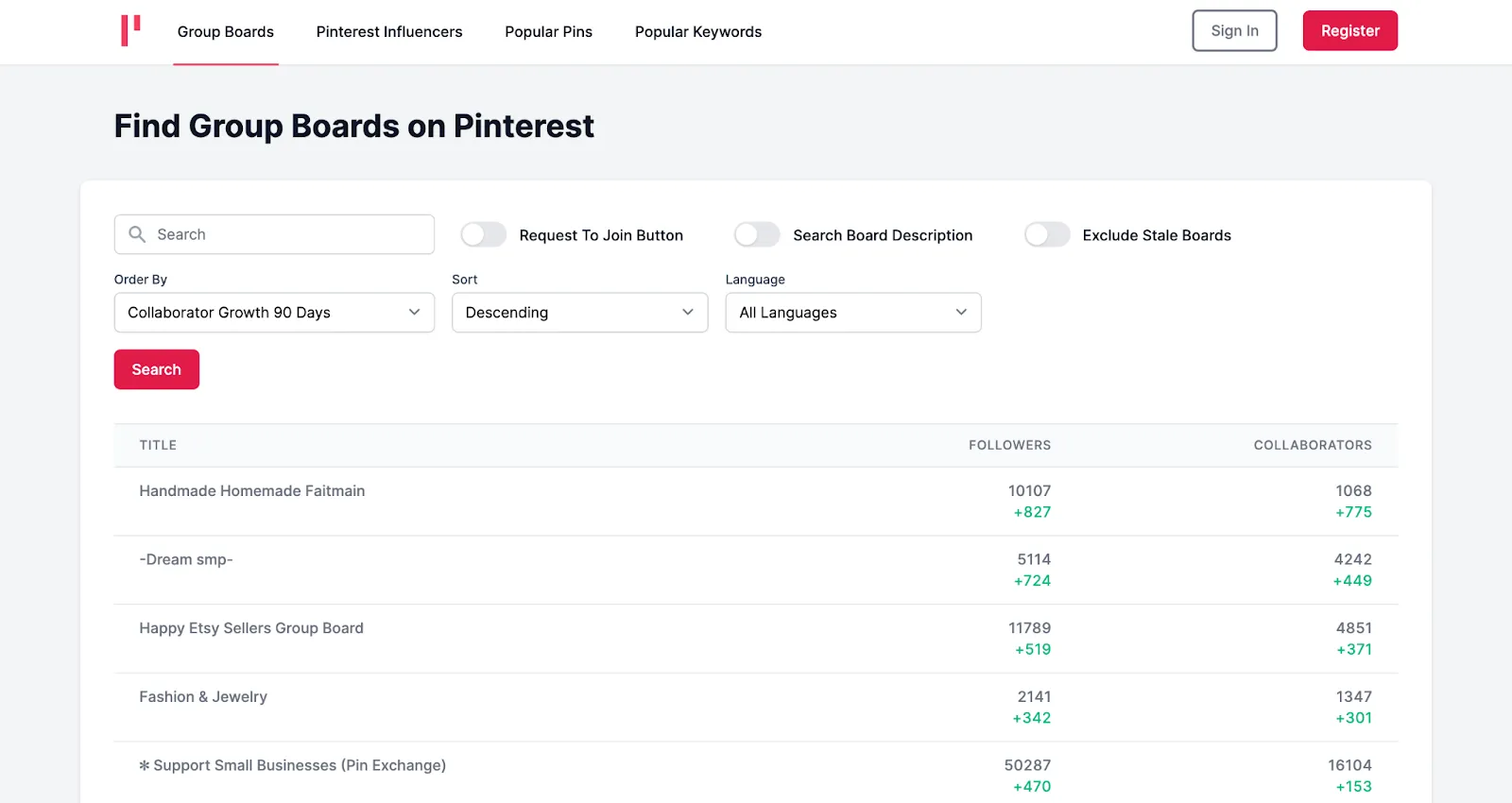Click the TITLE column header
1512x803 pixels.
click(158, 445)
